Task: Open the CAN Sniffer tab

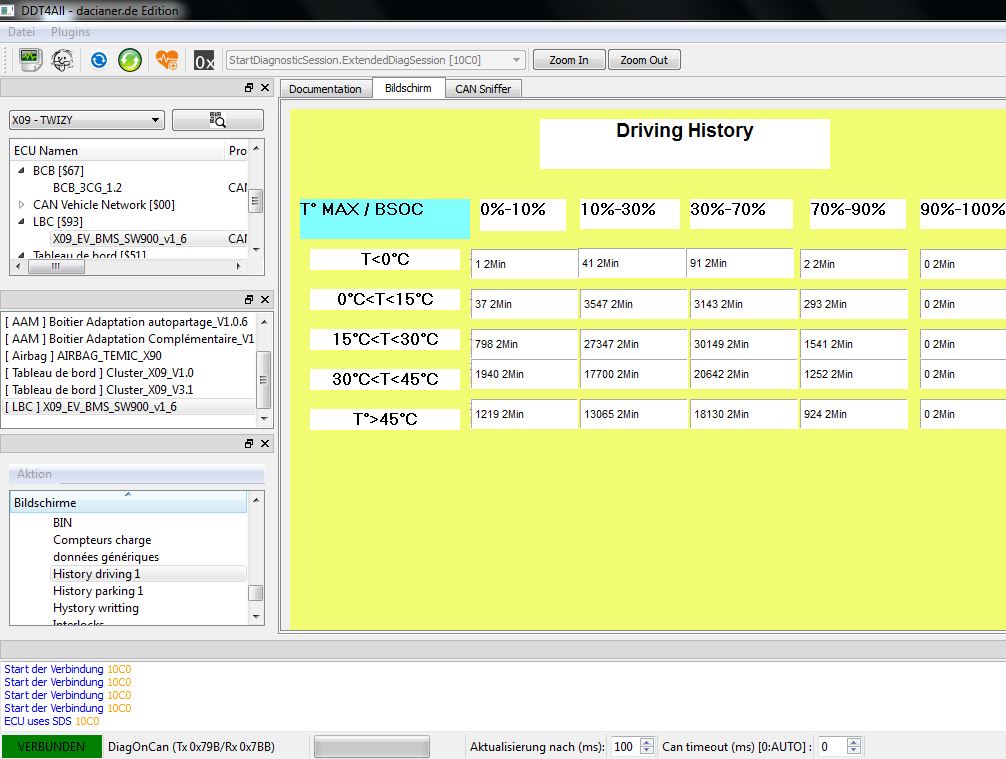Action: pos(483,89)
